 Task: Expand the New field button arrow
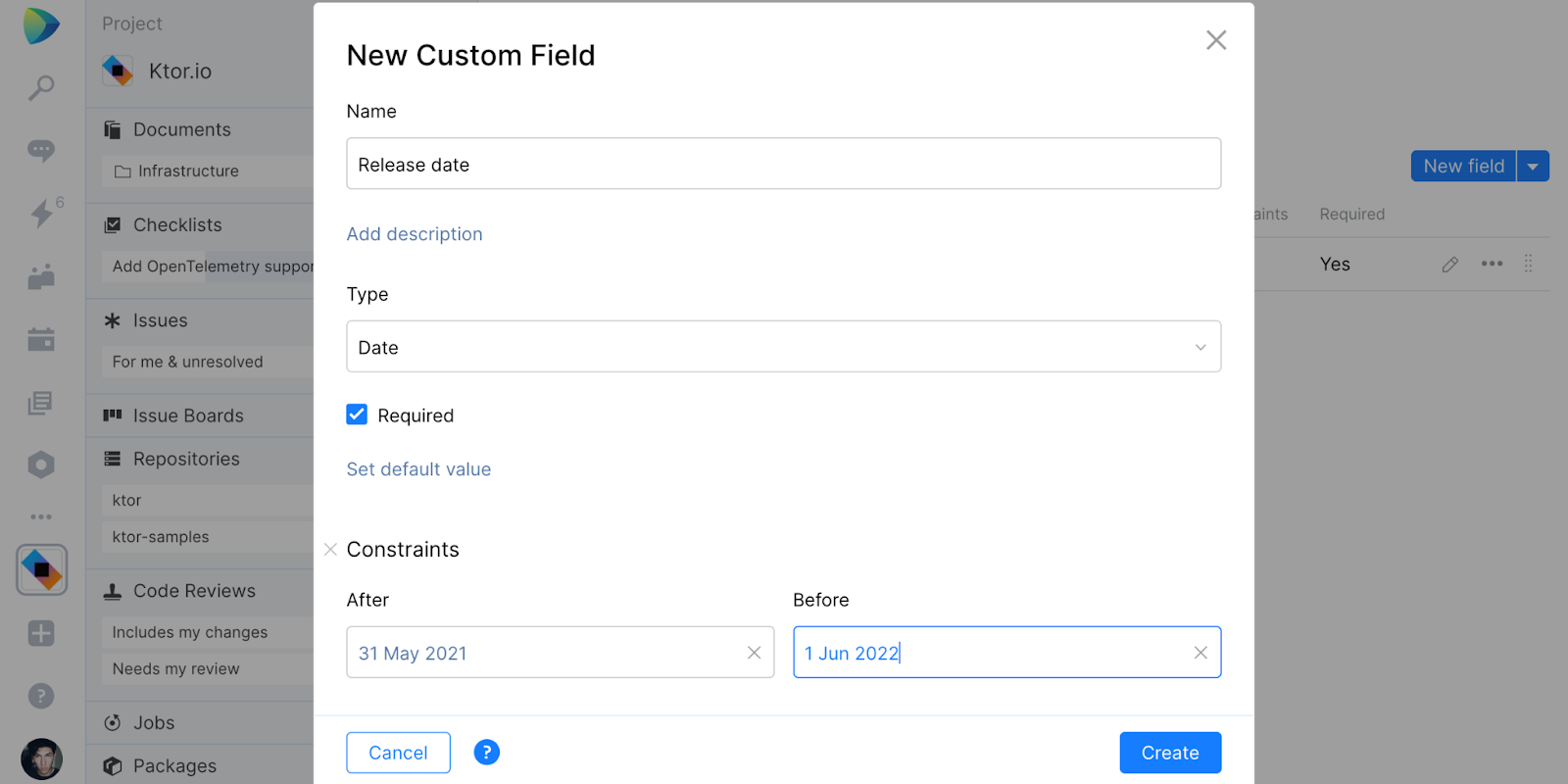click(x=1533, y=167)
